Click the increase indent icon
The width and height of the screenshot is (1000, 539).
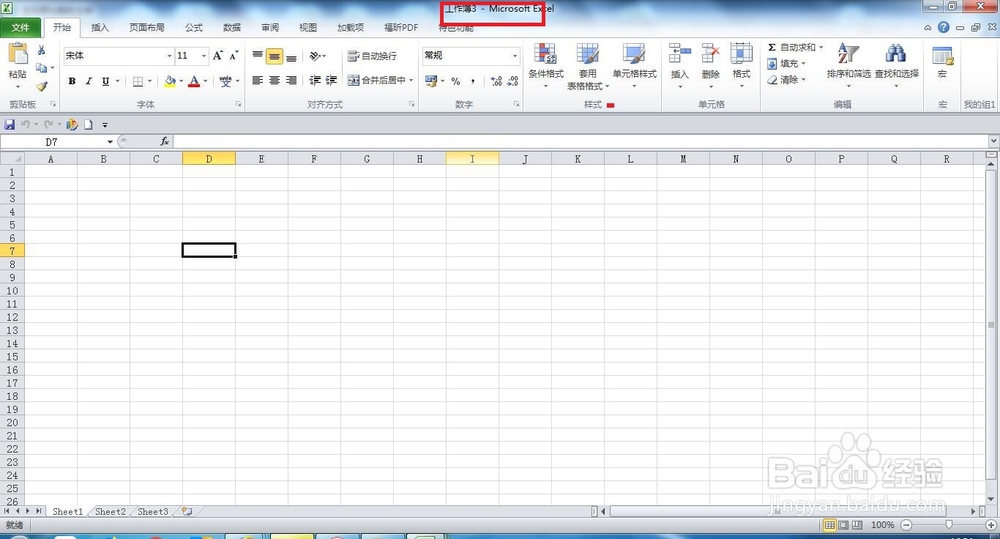coord(331,80)
